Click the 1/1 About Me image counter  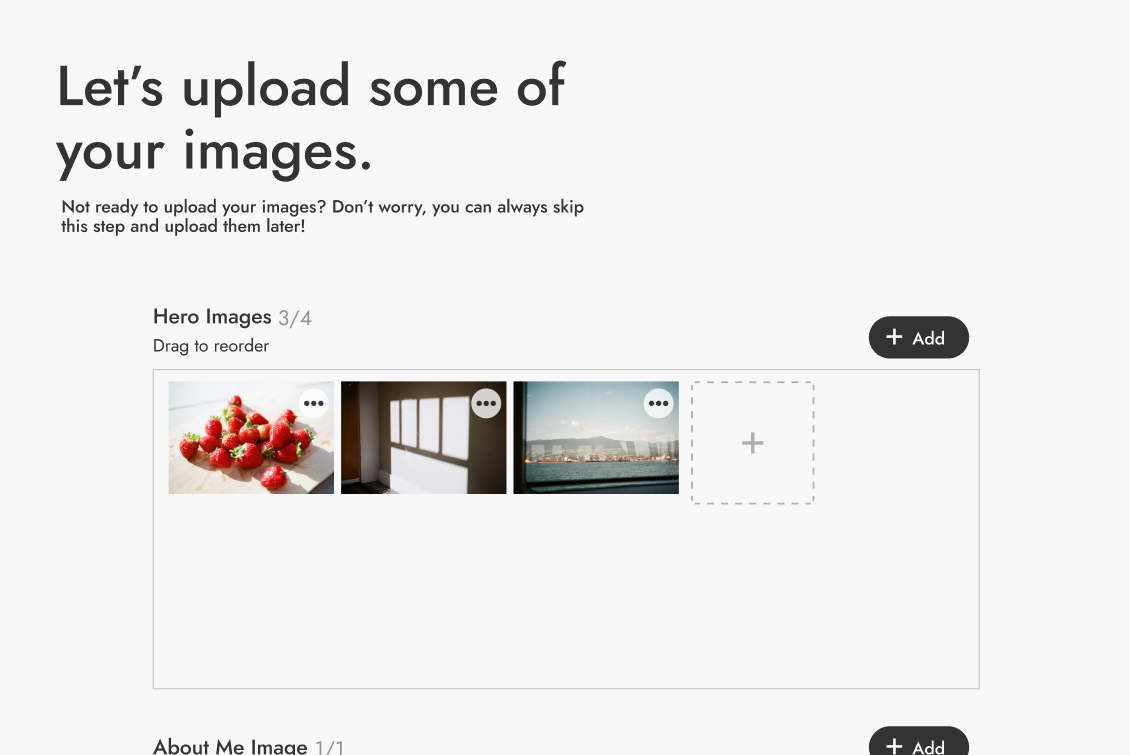[x=329, y=748]
